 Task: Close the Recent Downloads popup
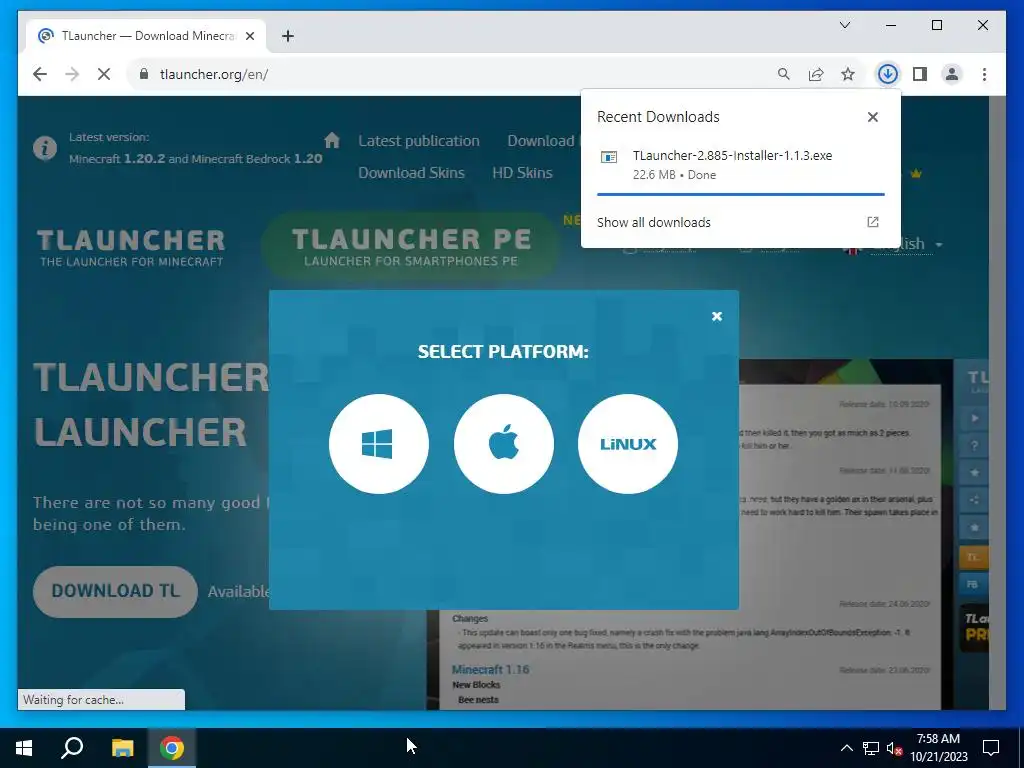click(x=872, y=117)
